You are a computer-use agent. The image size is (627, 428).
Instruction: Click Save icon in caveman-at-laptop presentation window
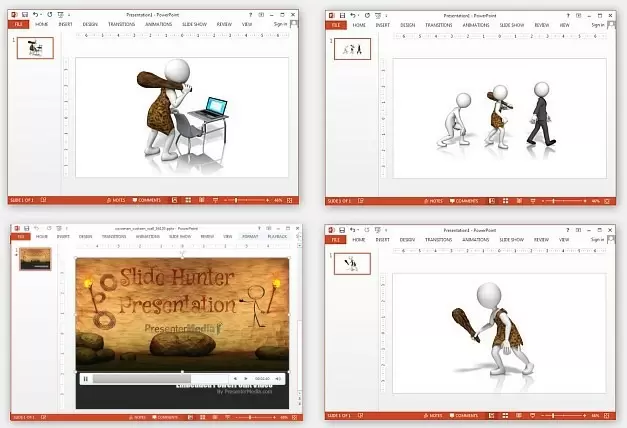(x=24, y=13)
